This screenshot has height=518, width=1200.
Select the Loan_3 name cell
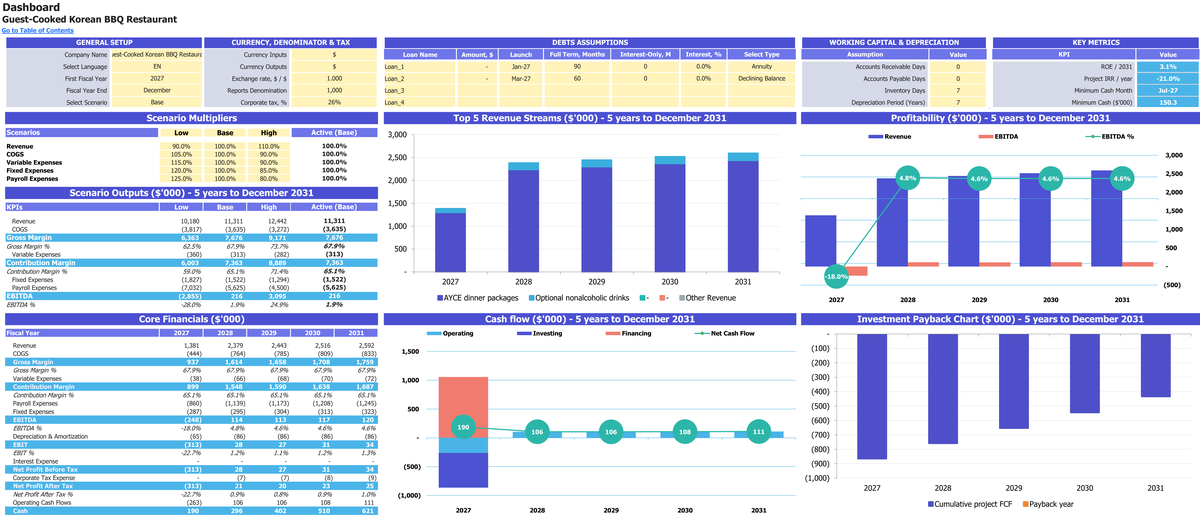[419, 90]
